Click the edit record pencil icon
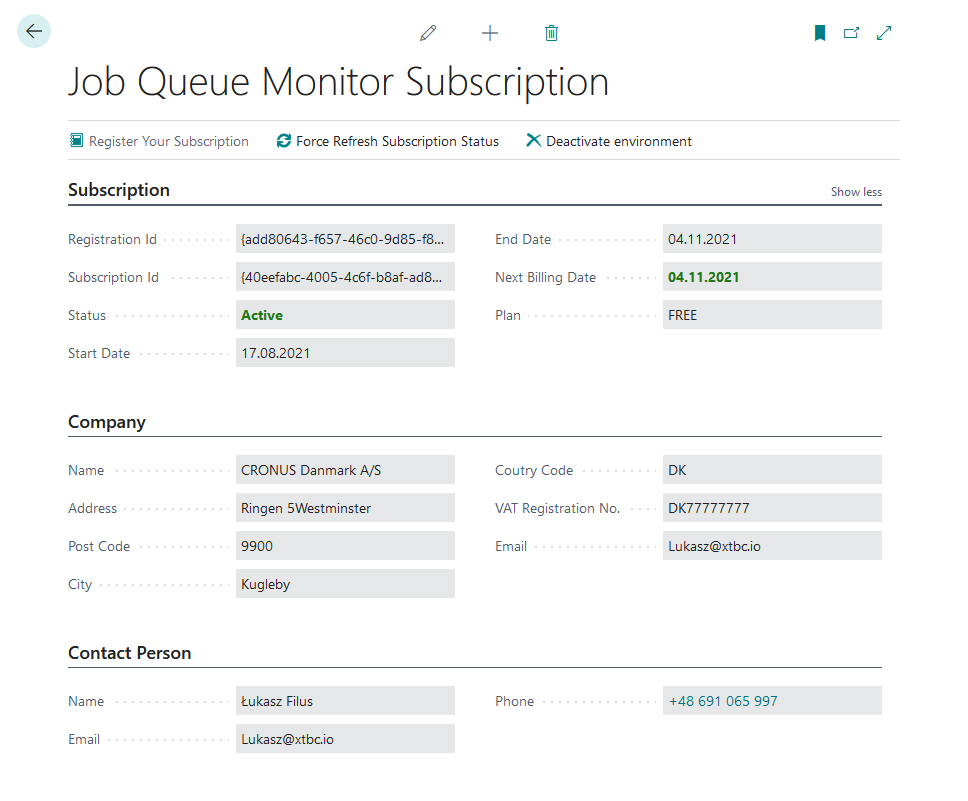 coord(428,32)
